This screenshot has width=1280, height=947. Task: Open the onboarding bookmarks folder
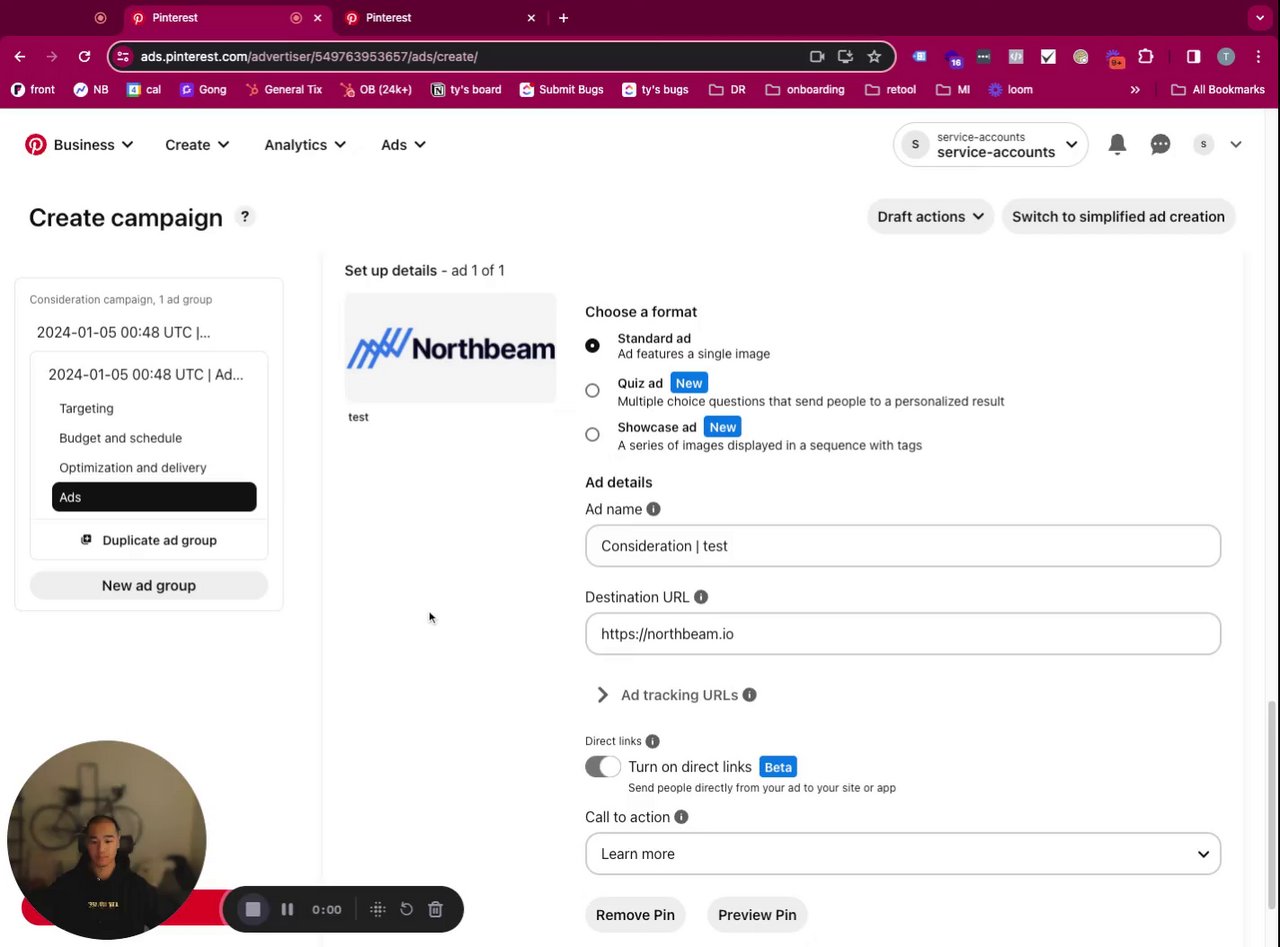tap(805, 90)
